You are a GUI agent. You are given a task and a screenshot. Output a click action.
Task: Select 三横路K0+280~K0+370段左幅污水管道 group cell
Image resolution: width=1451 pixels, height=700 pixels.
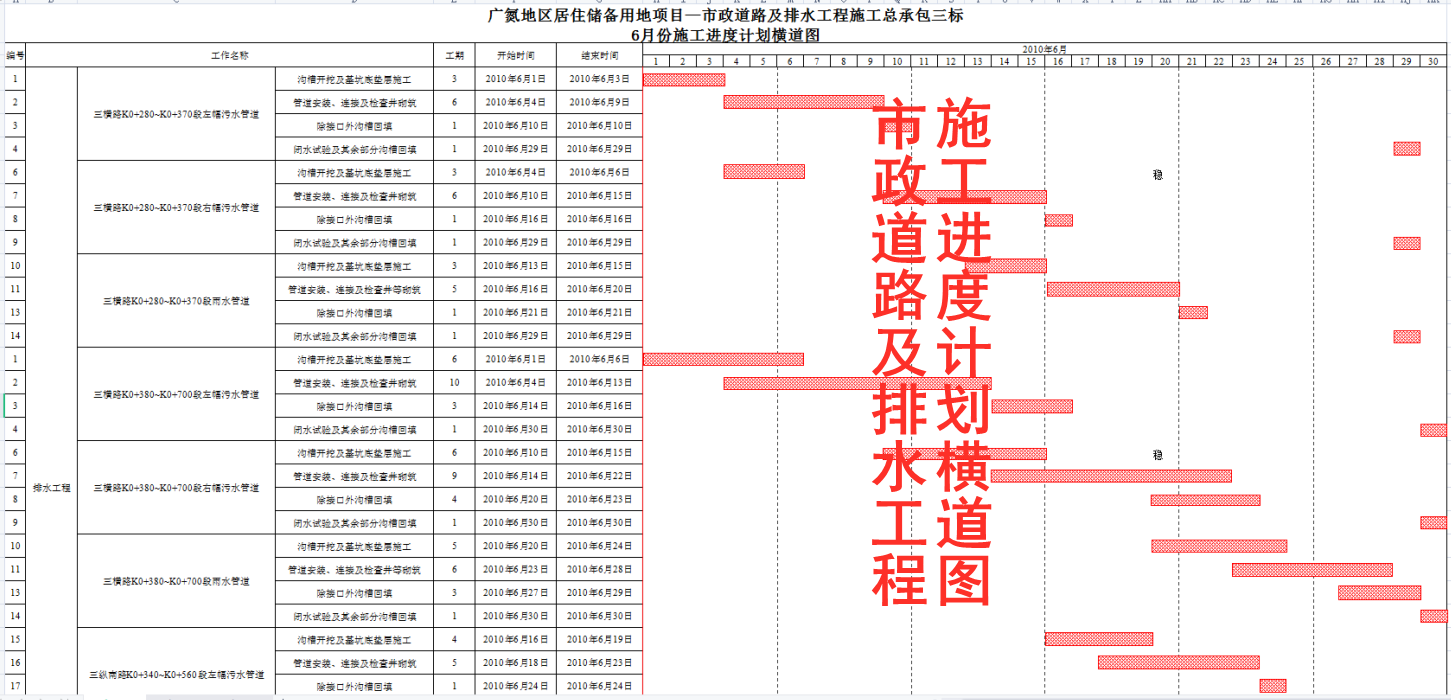pos(176,114)
